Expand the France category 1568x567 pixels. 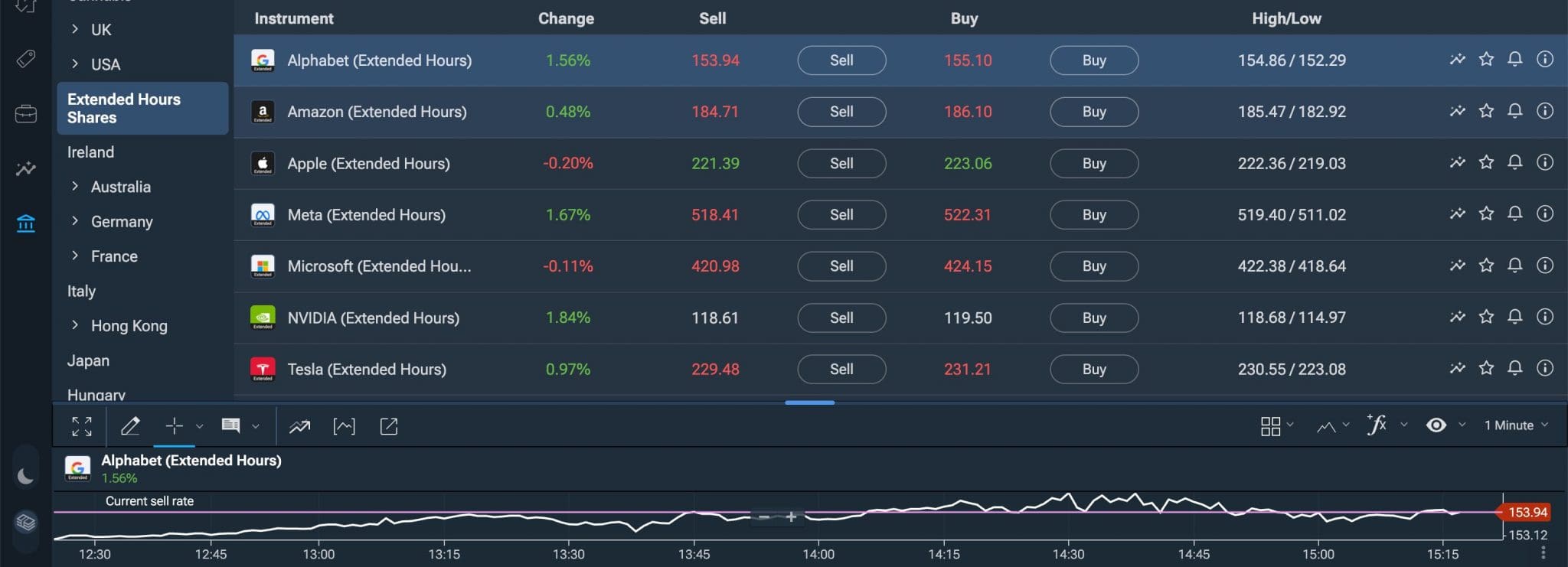(74, 256)
